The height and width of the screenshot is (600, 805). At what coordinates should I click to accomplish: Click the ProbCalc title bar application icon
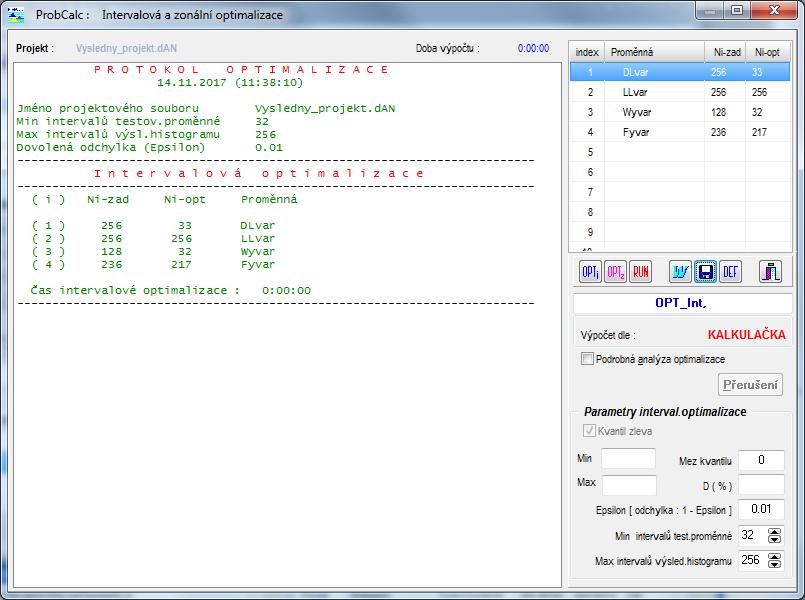click(x=16, y=15)
